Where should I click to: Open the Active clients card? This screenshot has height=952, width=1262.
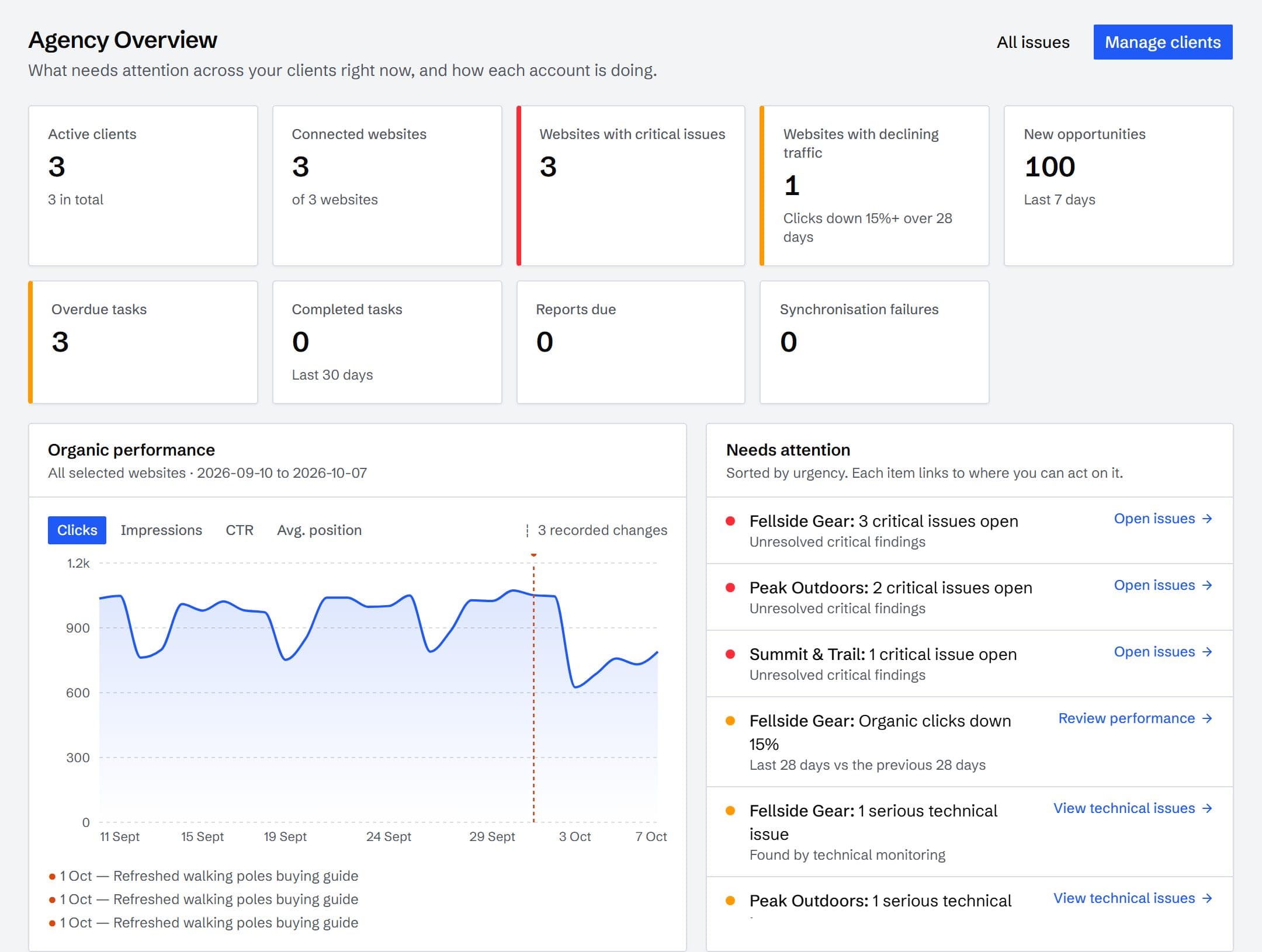[143, 186]
